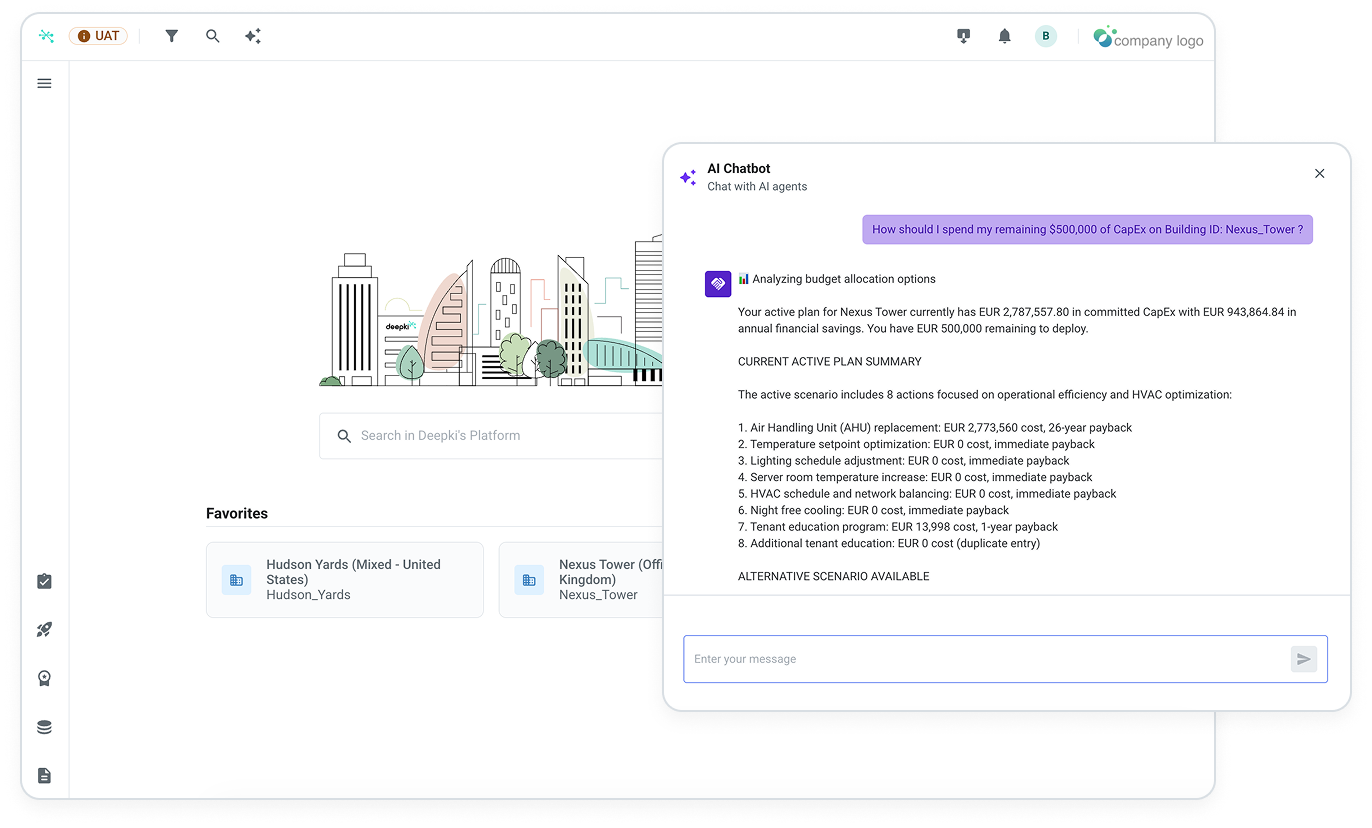Open database stack sidebar icon
Viewport: 1372px width, 828px height.
pyautogui.click(x=44, y=727)
